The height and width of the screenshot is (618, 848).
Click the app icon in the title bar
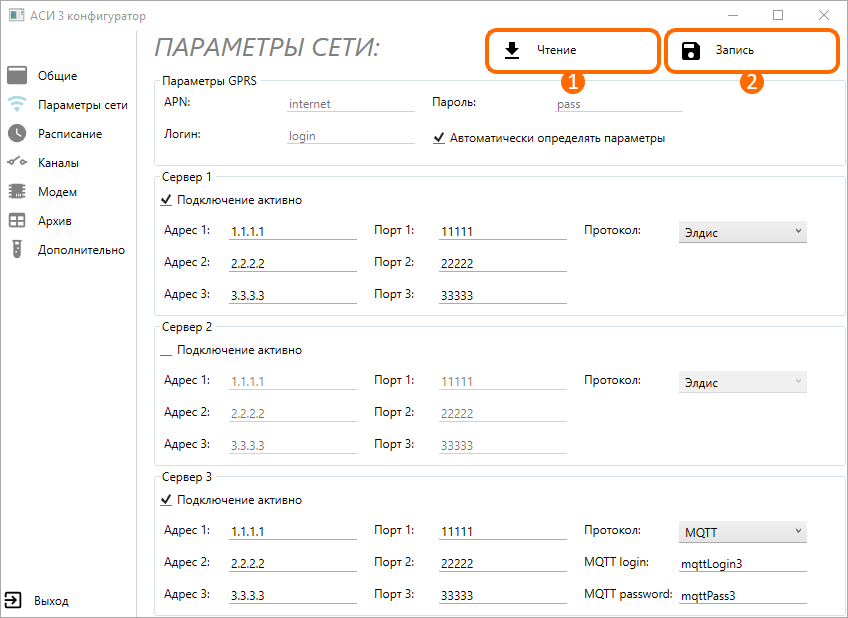tap(16, 15)
